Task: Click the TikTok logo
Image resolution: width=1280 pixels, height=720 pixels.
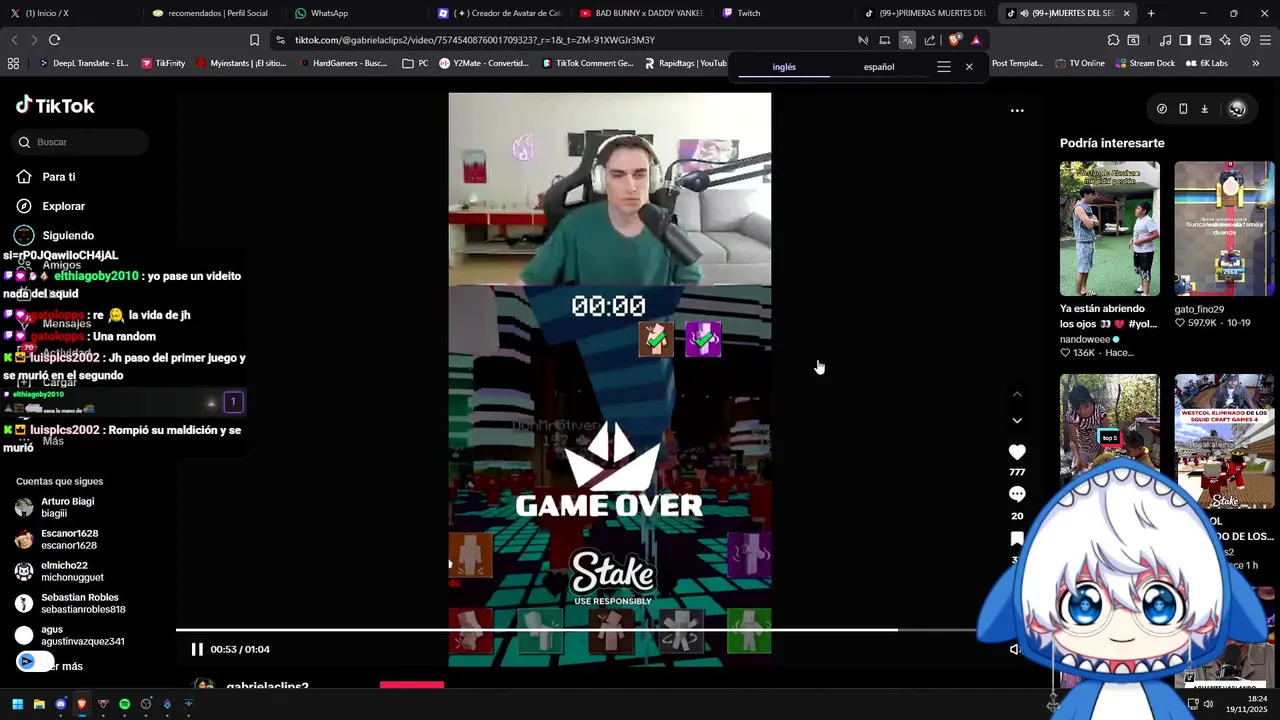Action: click(x=55, y=106)
